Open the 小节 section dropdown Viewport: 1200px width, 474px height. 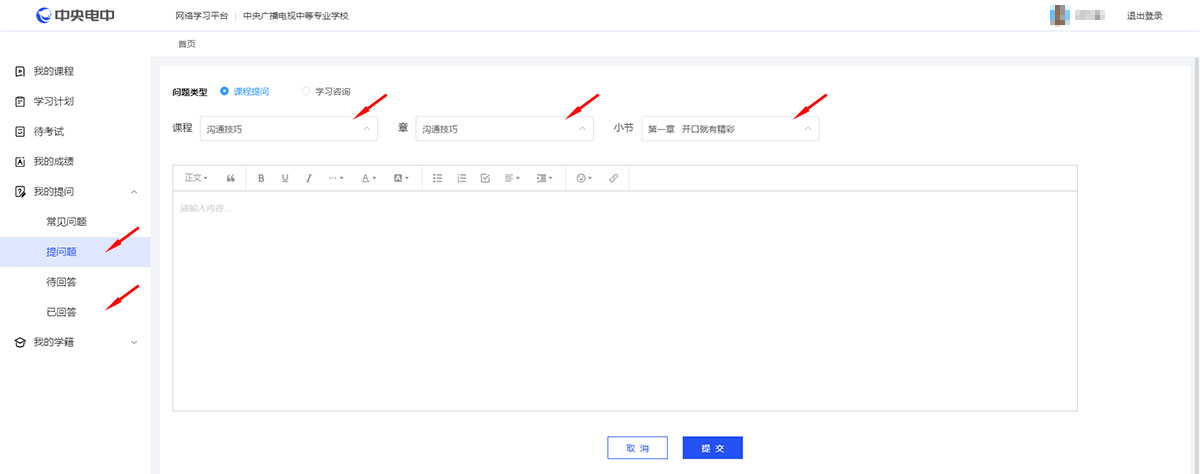click(730, 129)
